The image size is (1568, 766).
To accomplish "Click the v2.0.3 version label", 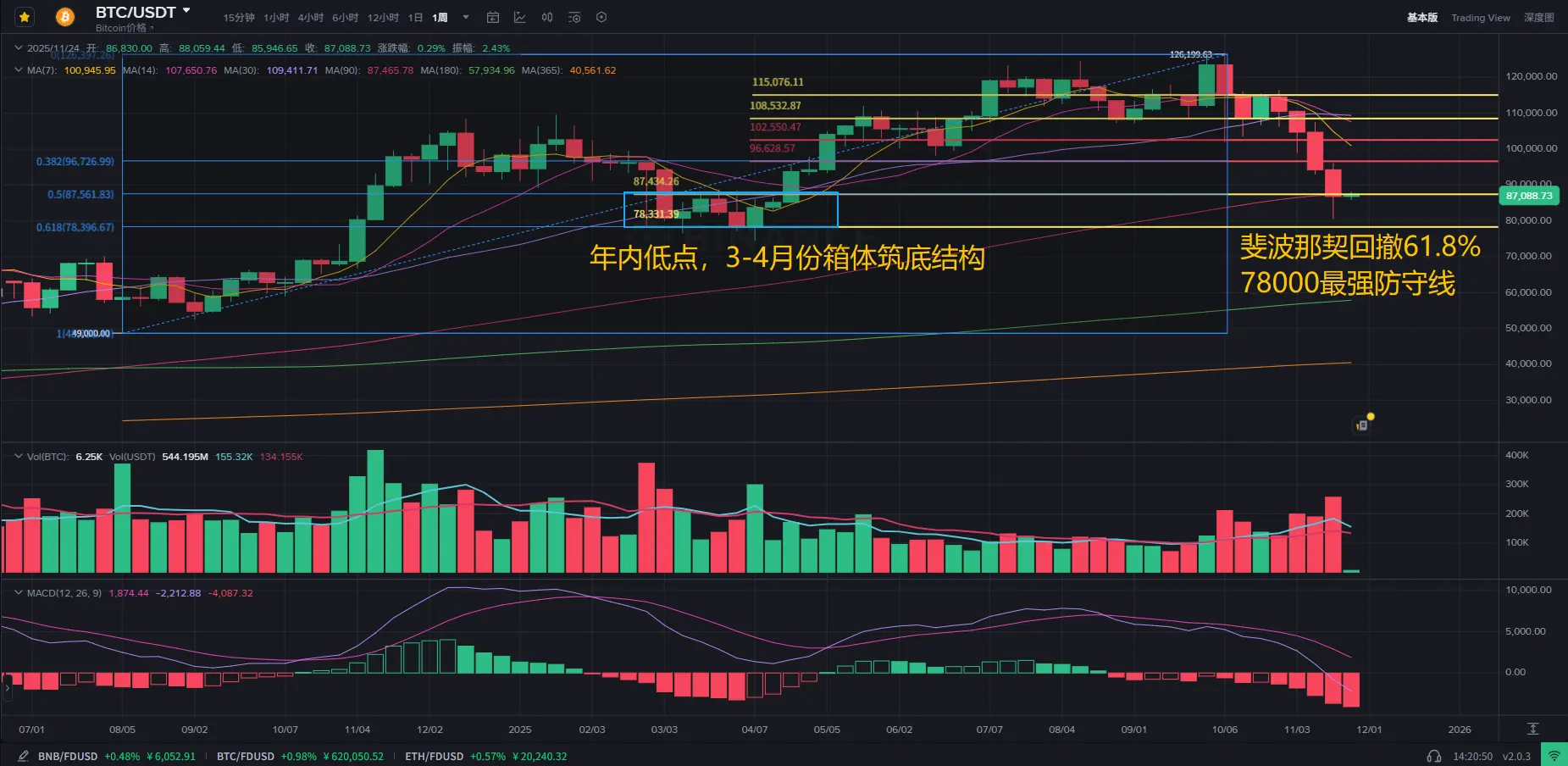I will click(1516, 756).
